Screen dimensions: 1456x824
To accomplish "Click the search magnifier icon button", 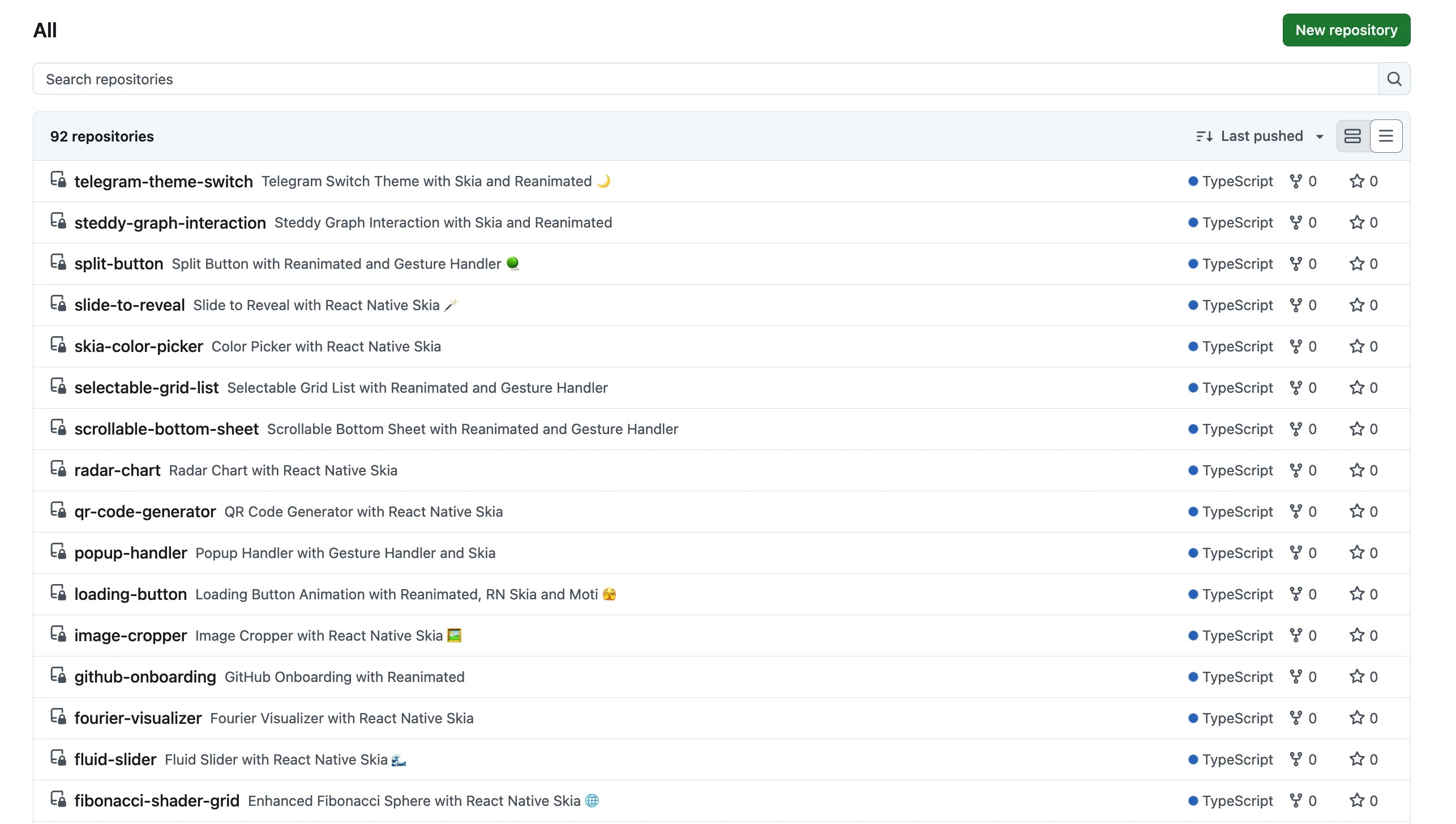I will click(x=1394, y=79).
